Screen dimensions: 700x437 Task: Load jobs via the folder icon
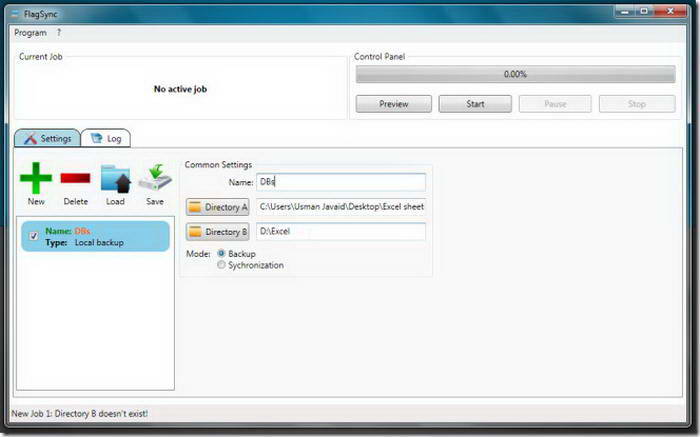(x=115, y=179)
